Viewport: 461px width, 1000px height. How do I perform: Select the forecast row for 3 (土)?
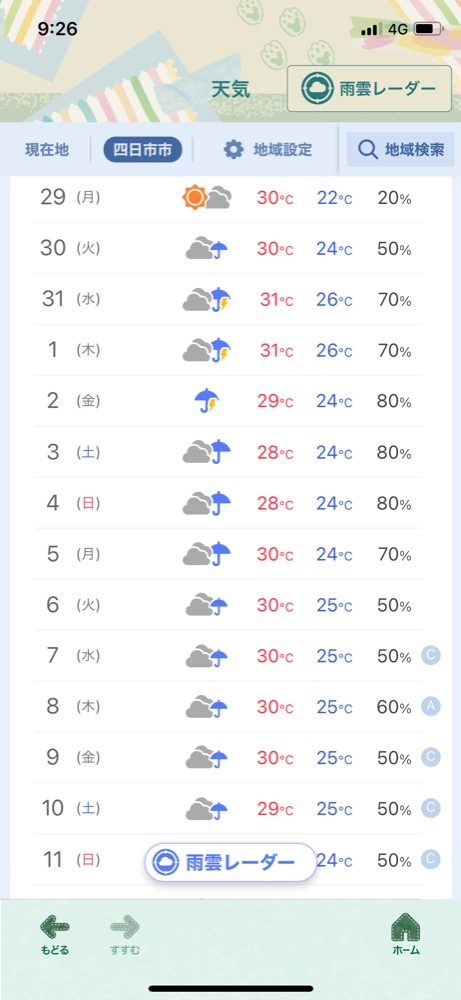pyautogui.click(x=228, y=452)
